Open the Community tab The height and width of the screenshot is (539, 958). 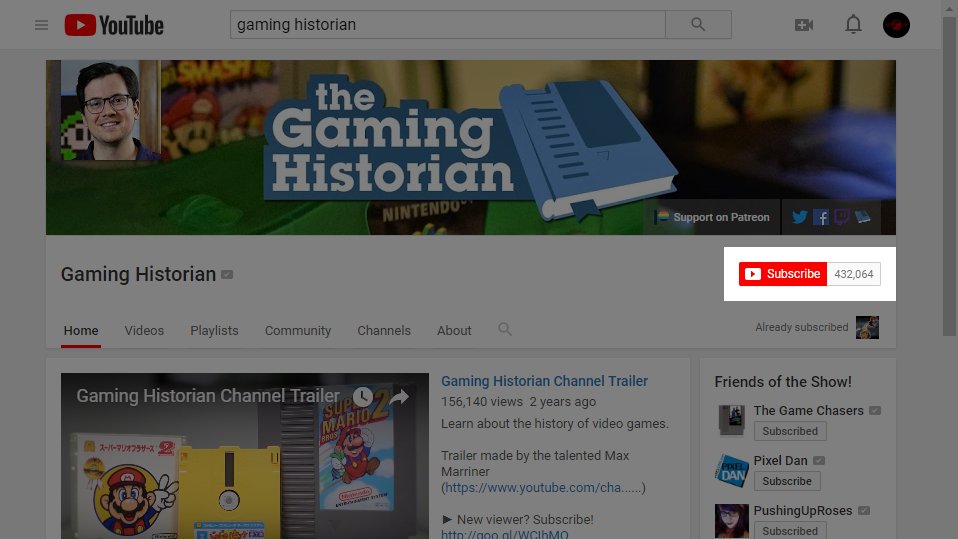(x=298, y=331)
